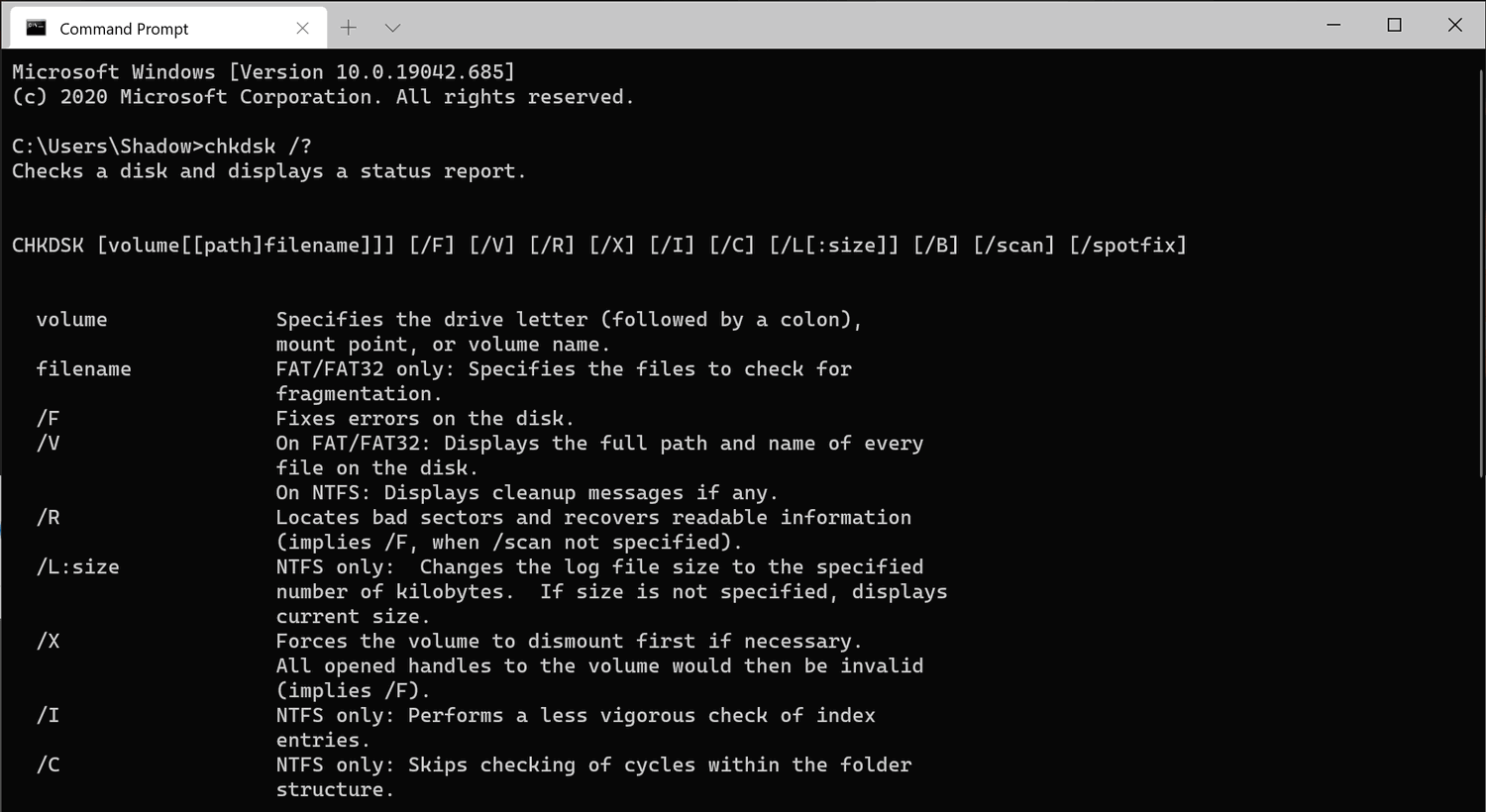This screenshot has width=1486, height=812.
Task: Click the typed "chkdsk /?" command
Action: click(x=258, y=147)
